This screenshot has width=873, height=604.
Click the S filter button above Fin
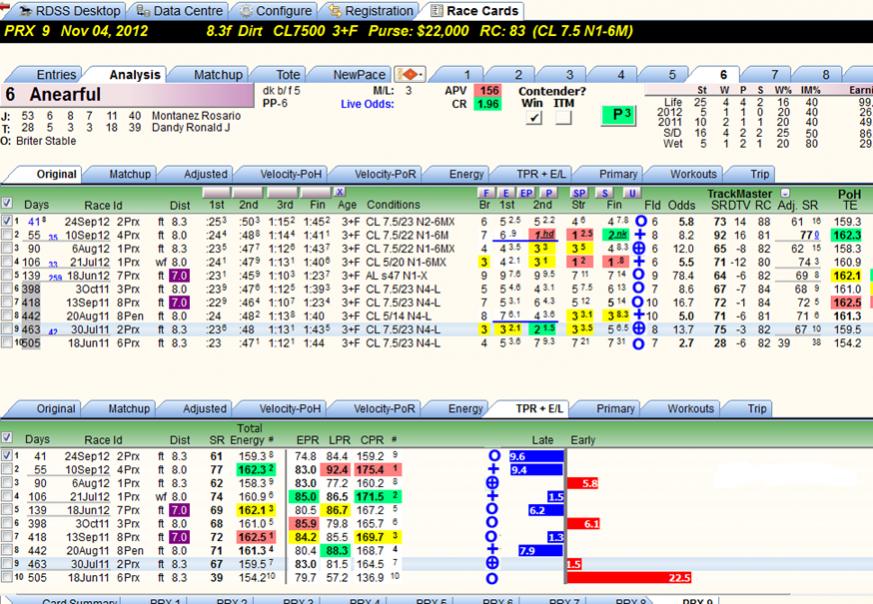[604, 193]
